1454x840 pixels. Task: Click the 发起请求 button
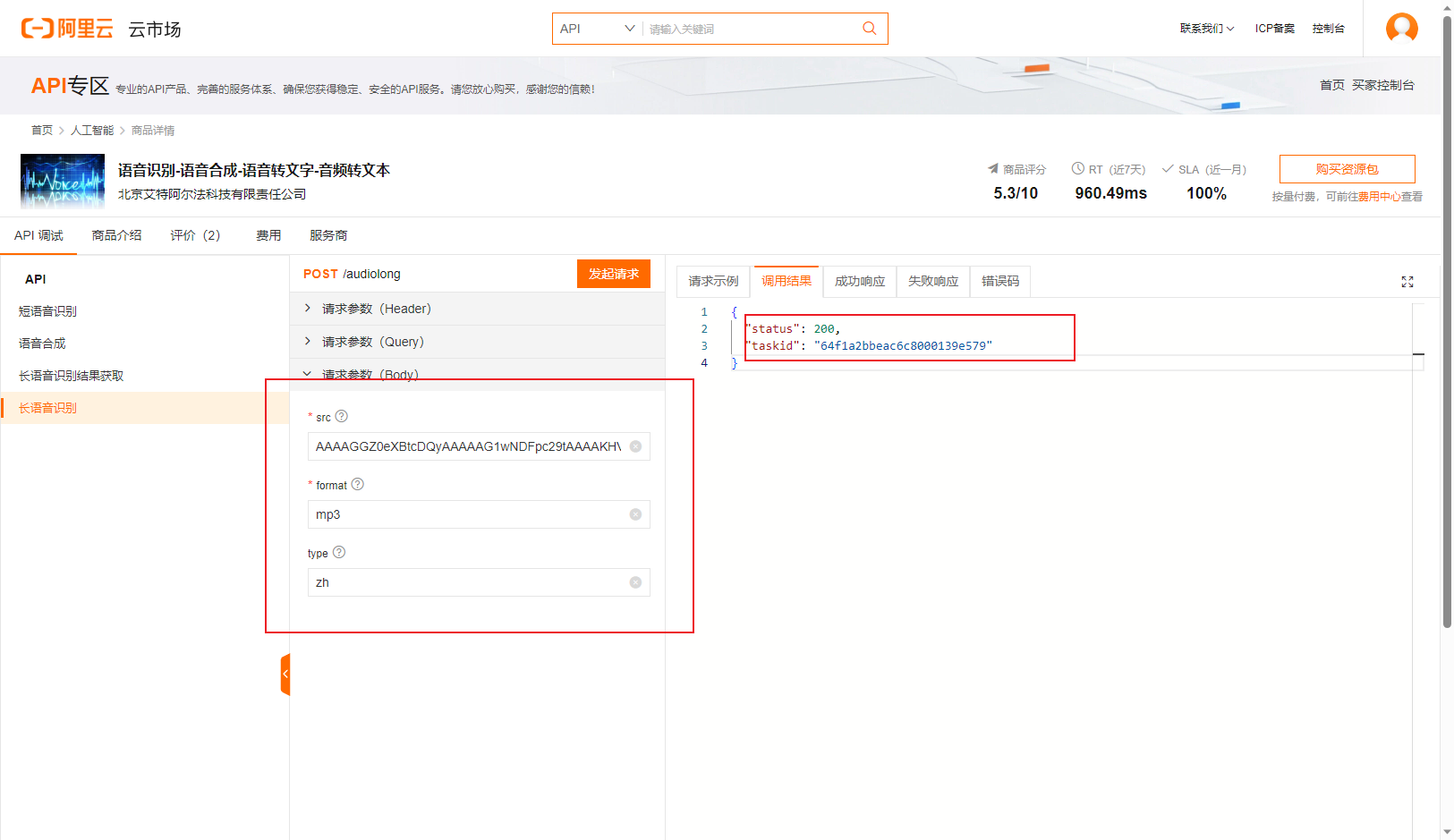(x=614, y=274)
